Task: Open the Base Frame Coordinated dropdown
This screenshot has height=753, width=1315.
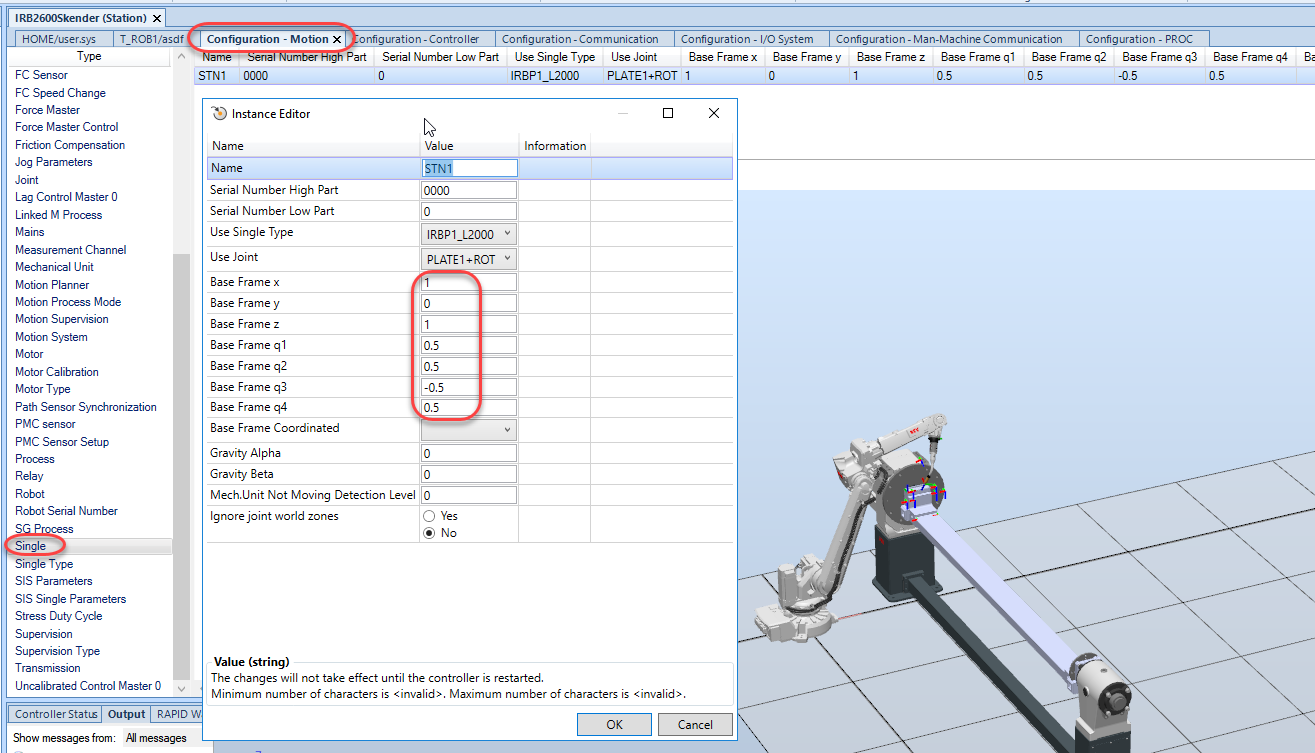Action: [469, 429]
